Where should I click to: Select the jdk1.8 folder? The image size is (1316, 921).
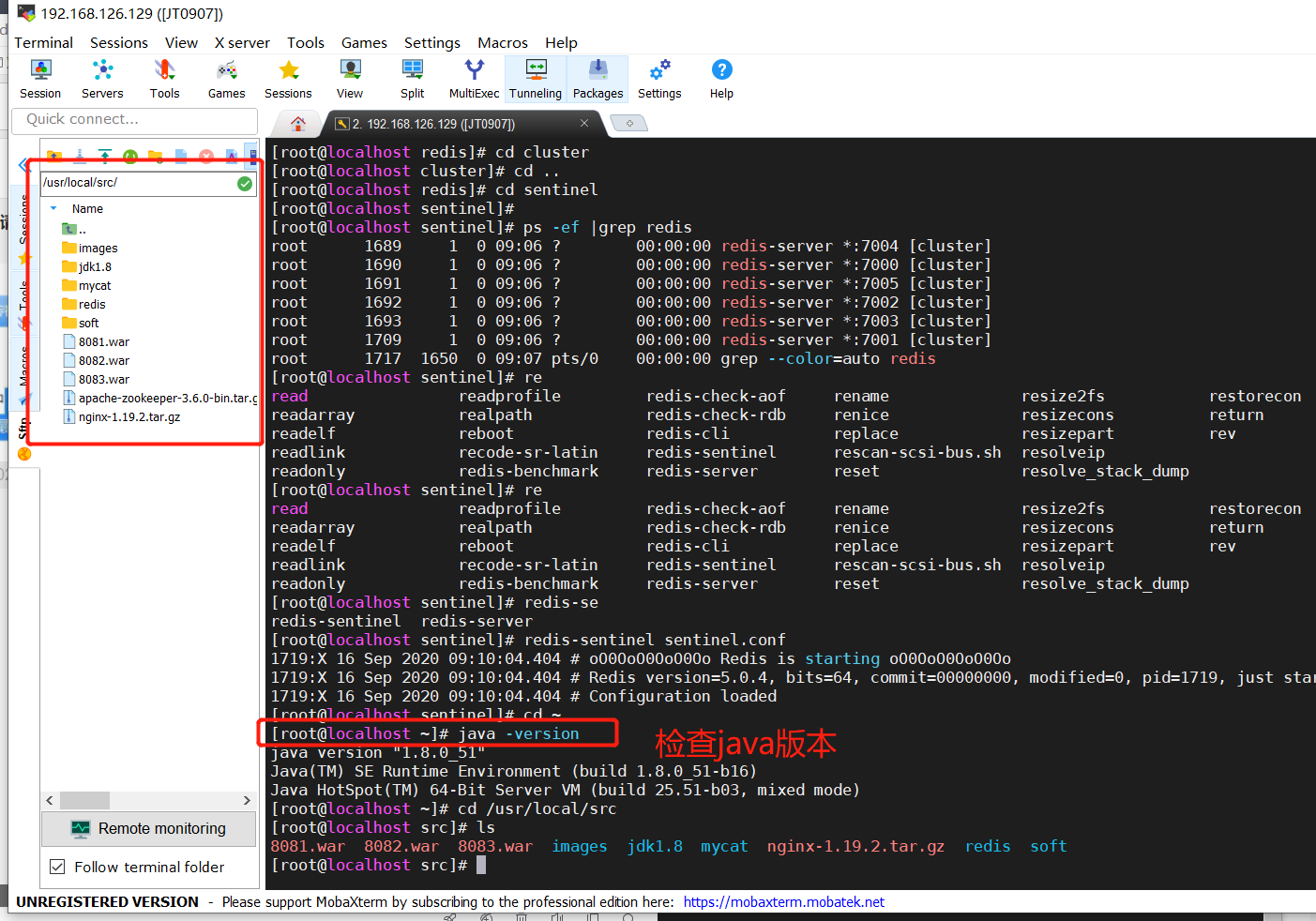[x=87, y=267]
